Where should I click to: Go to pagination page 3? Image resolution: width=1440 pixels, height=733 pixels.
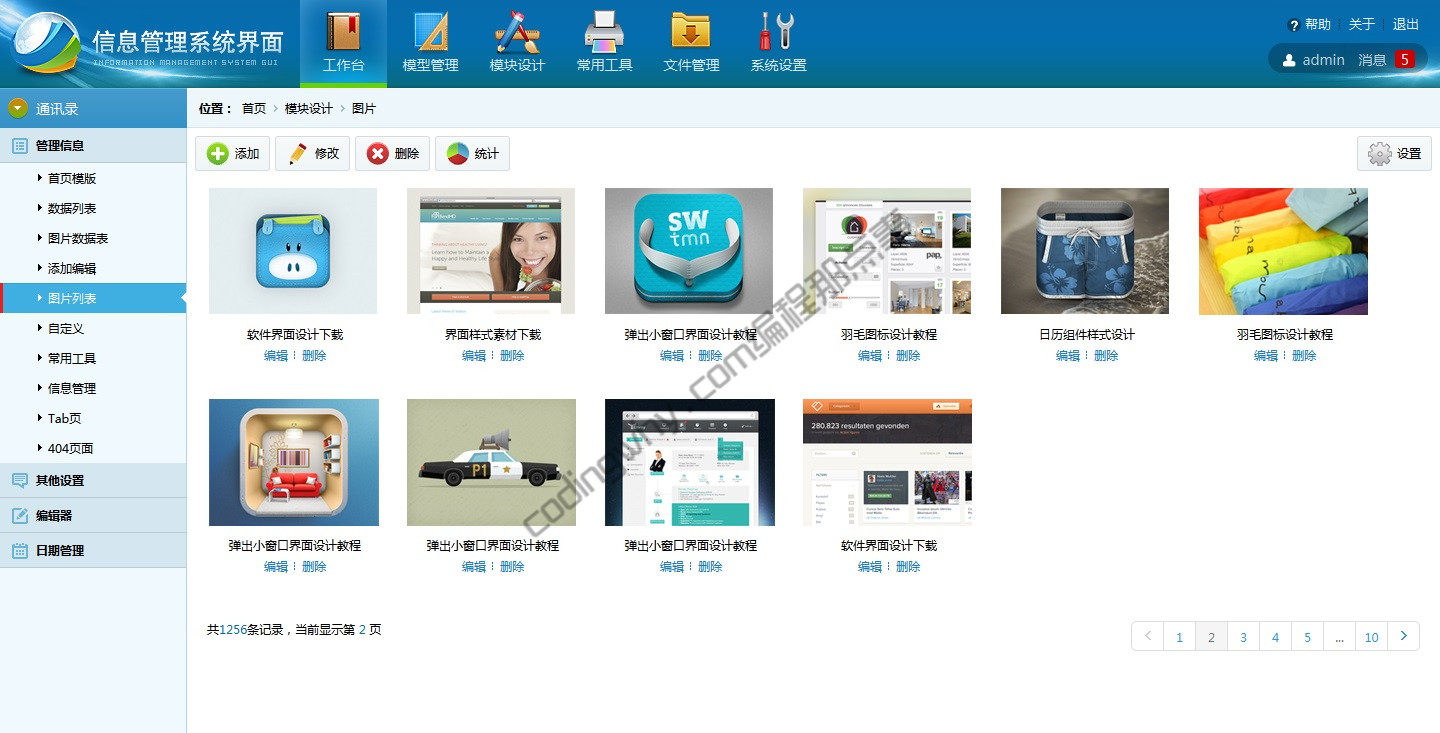[1243, 637]
